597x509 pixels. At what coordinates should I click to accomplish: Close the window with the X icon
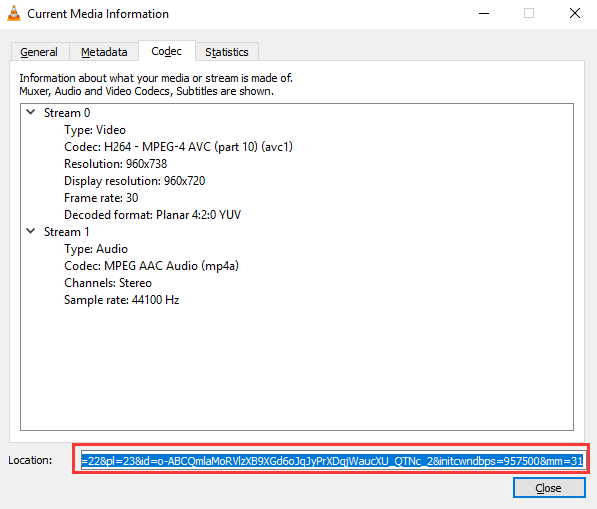[575, 13]
